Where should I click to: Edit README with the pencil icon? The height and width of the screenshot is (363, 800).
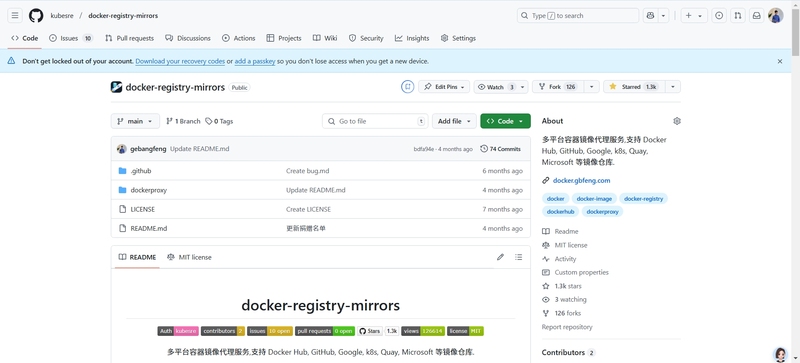[500, 257]
